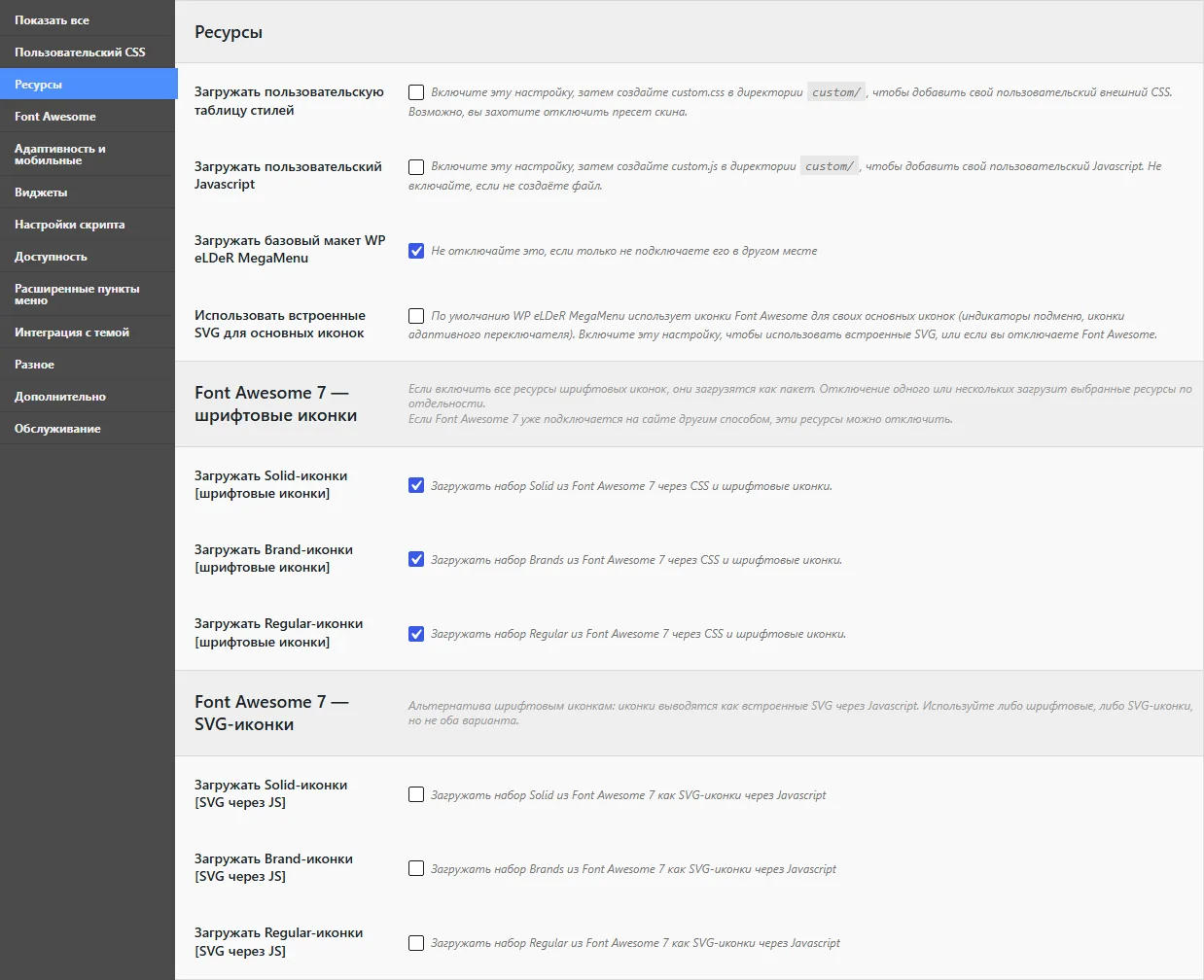Click "Использовать встроенные SVG для основных иконок" label
This screenshot has width=1204, height=980.
point(280,324)
